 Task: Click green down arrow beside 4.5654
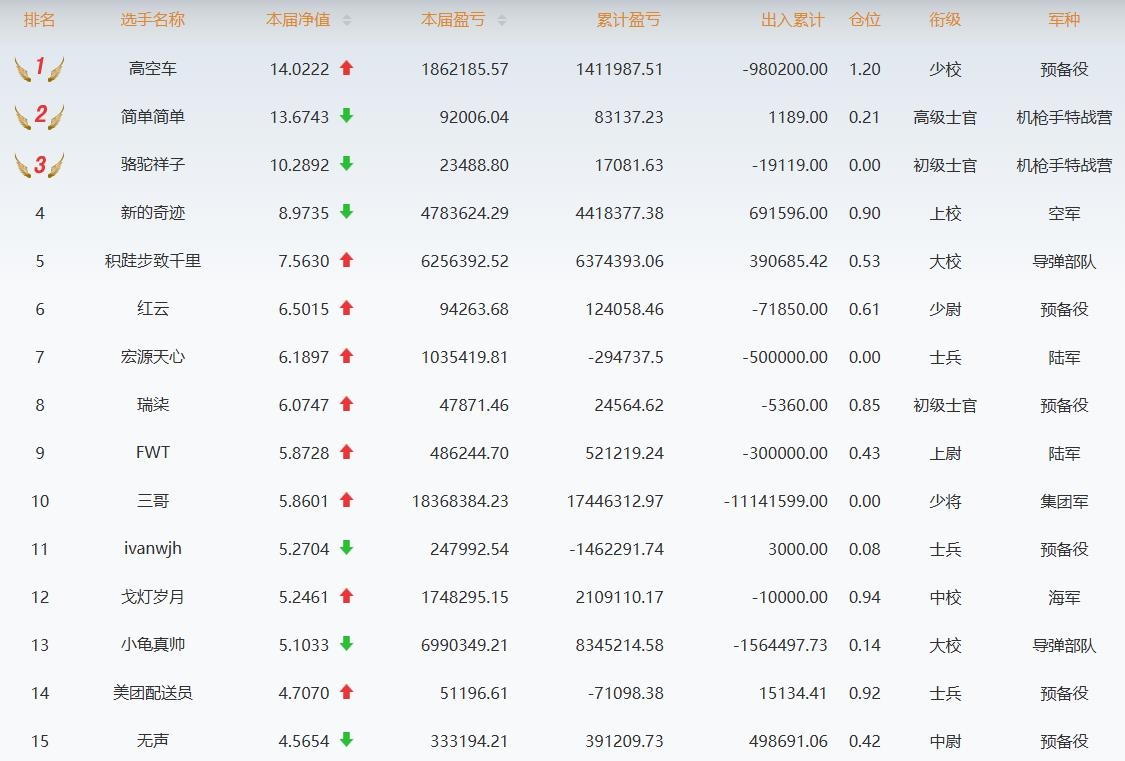click(347, 740)
